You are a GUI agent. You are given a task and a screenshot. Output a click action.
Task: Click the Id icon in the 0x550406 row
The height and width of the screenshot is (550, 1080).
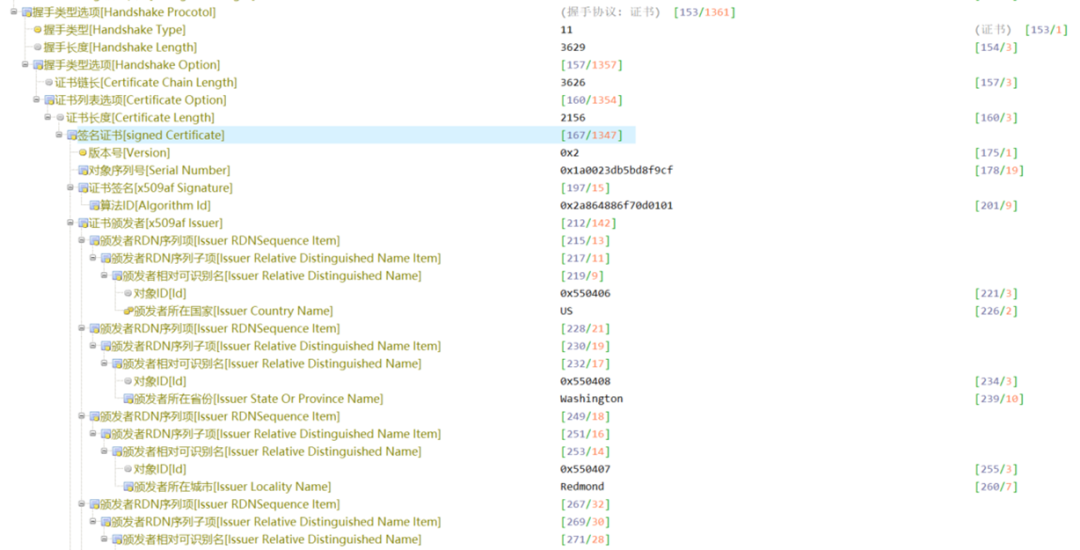[127, 293]
